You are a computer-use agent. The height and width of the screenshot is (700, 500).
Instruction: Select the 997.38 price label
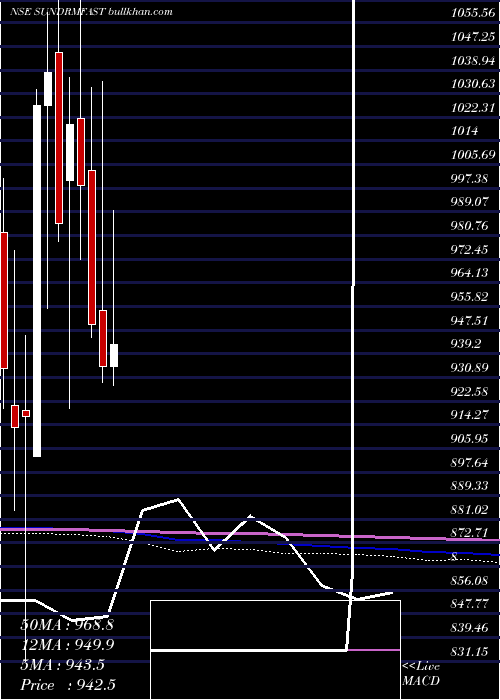coord(469,179)
